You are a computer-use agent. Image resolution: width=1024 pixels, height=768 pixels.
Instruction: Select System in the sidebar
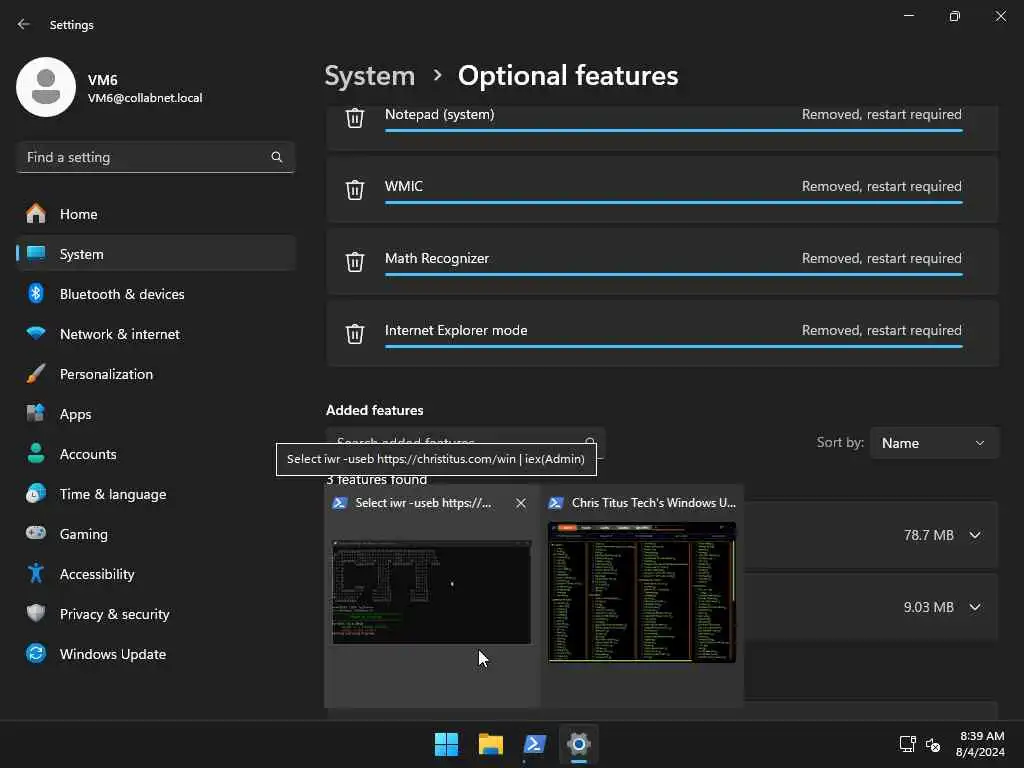pos(156,254)
